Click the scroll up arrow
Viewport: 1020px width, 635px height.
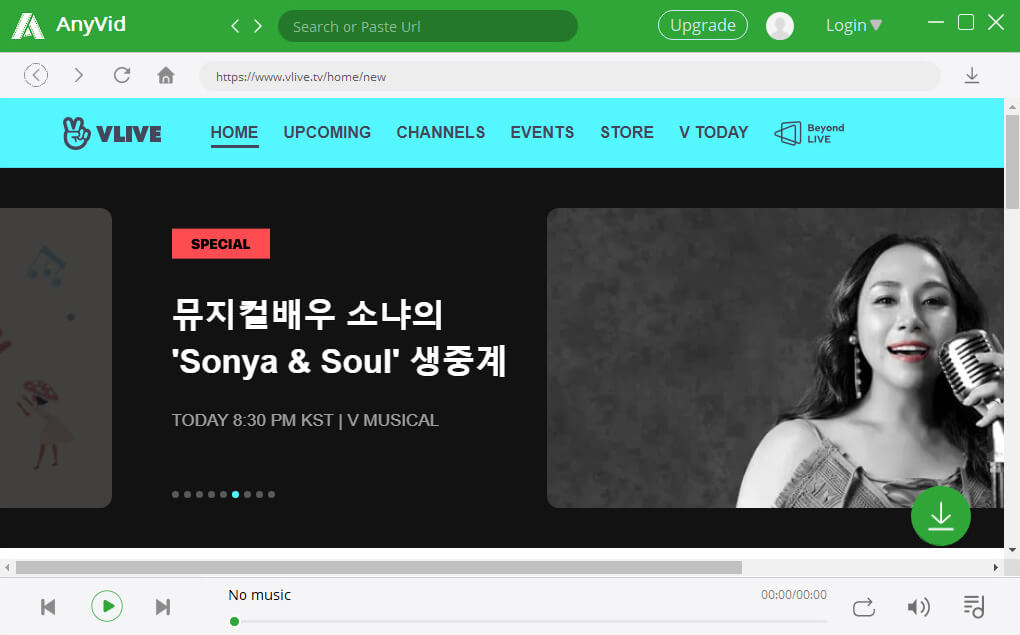point(1012,107)
